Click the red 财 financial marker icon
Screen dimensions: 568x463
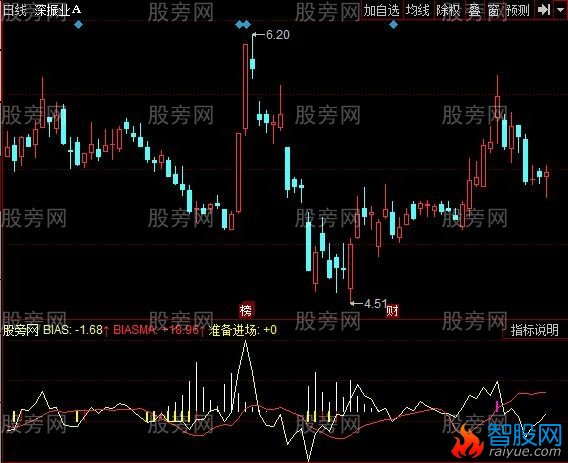point(392,310)
